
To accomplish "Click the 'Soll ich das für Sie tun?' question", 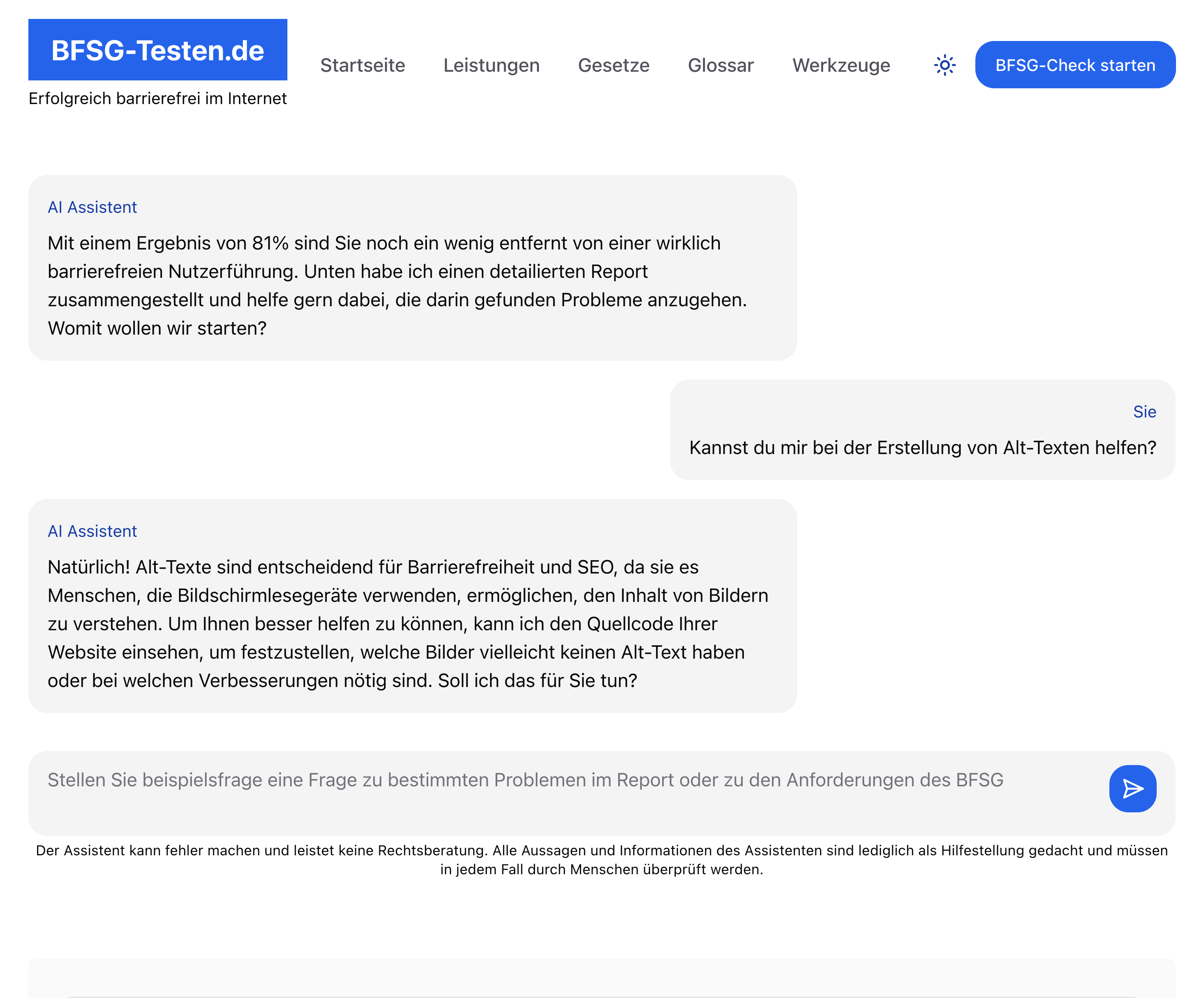I will (x=537, y=680).
